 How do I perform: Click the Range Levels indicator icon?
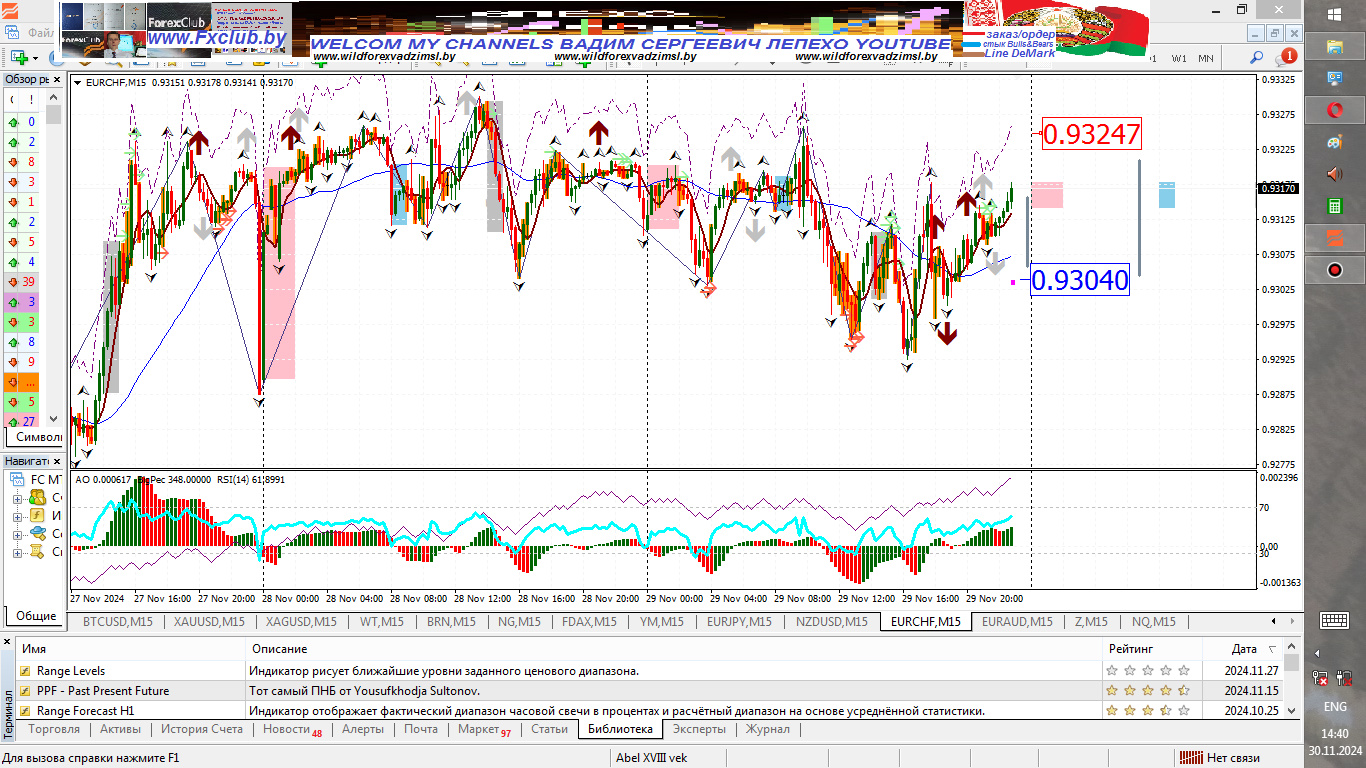(26, 671)
